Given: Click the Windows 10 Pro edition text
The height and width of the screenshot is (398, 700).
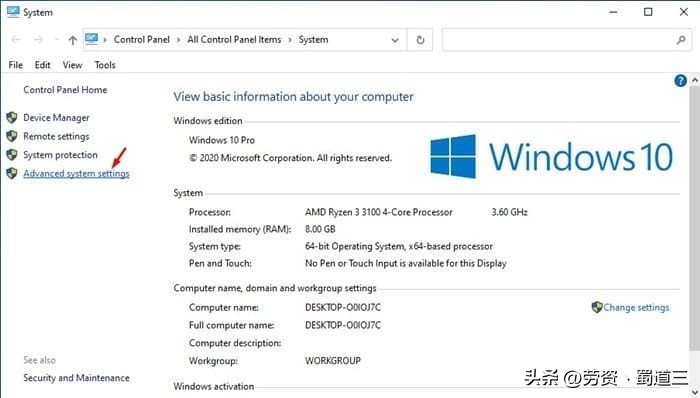Looking at the screenshot, I should 222,140.
